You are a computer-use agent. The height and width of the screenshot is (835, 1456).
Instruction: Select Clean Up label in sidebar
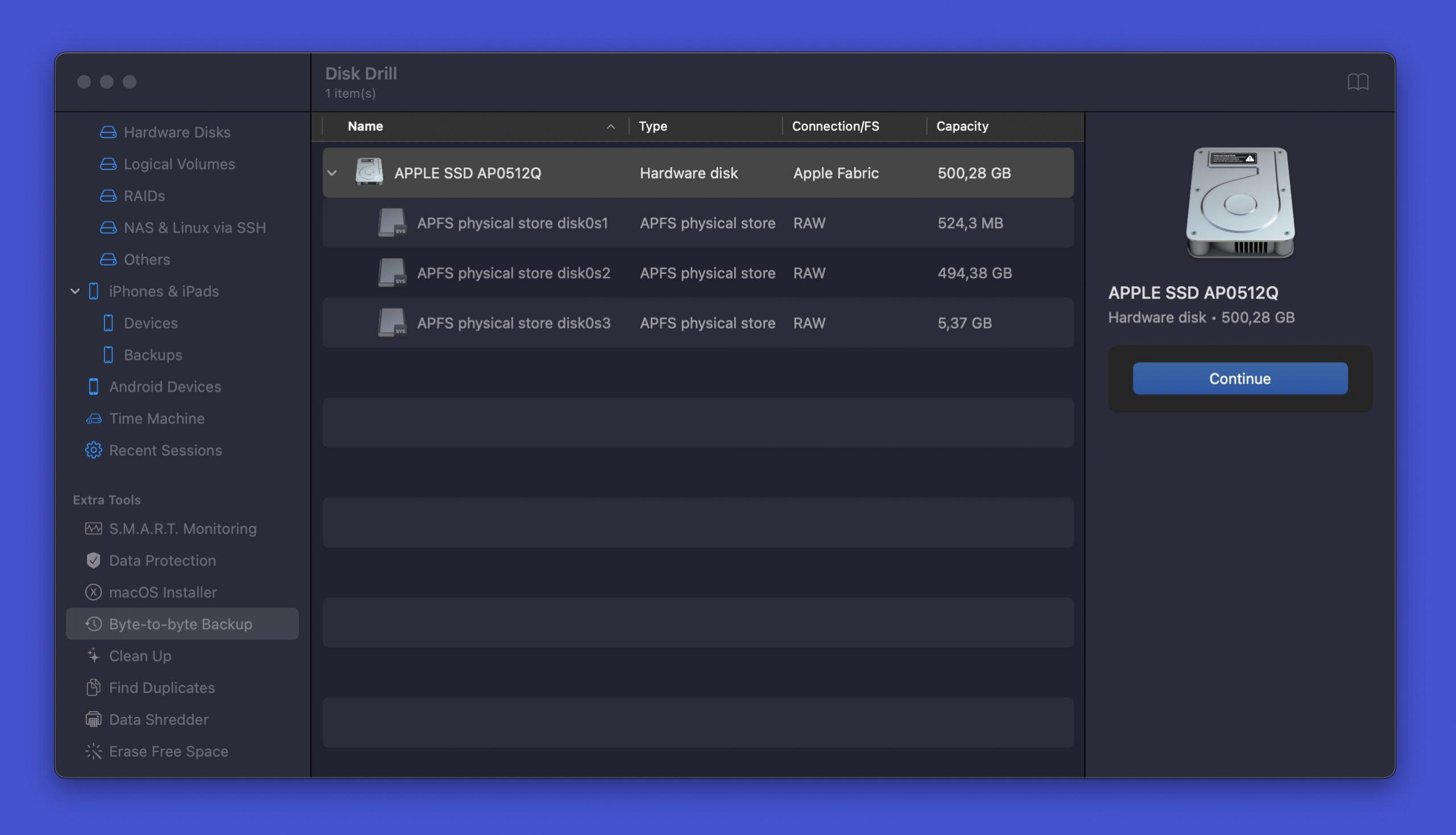140,656
